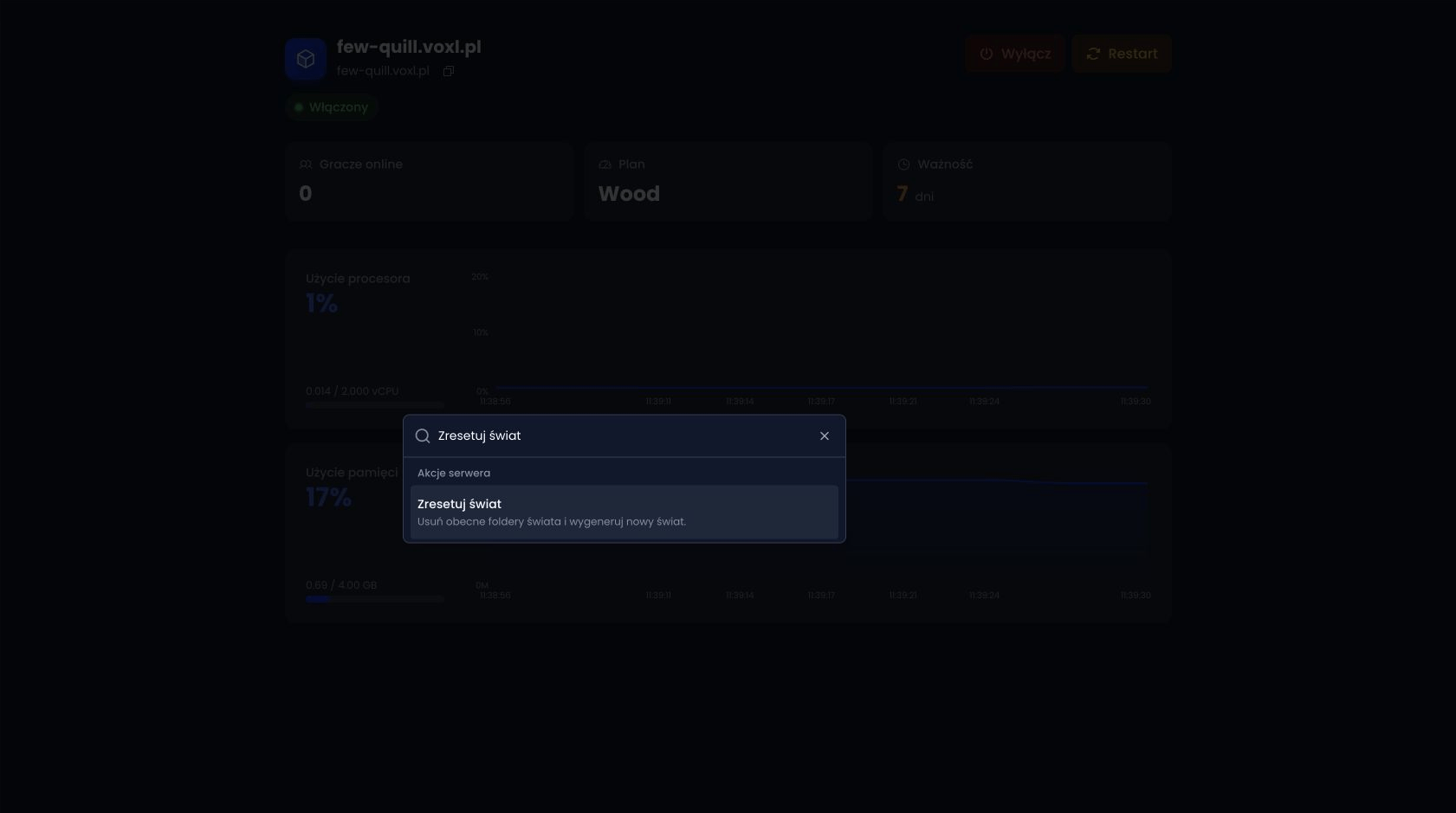The height and width of the screenshot is (813, 1456).
Task: Click the '7 dni' validity value
Action: pyautogui.click(x=915, y=194)
